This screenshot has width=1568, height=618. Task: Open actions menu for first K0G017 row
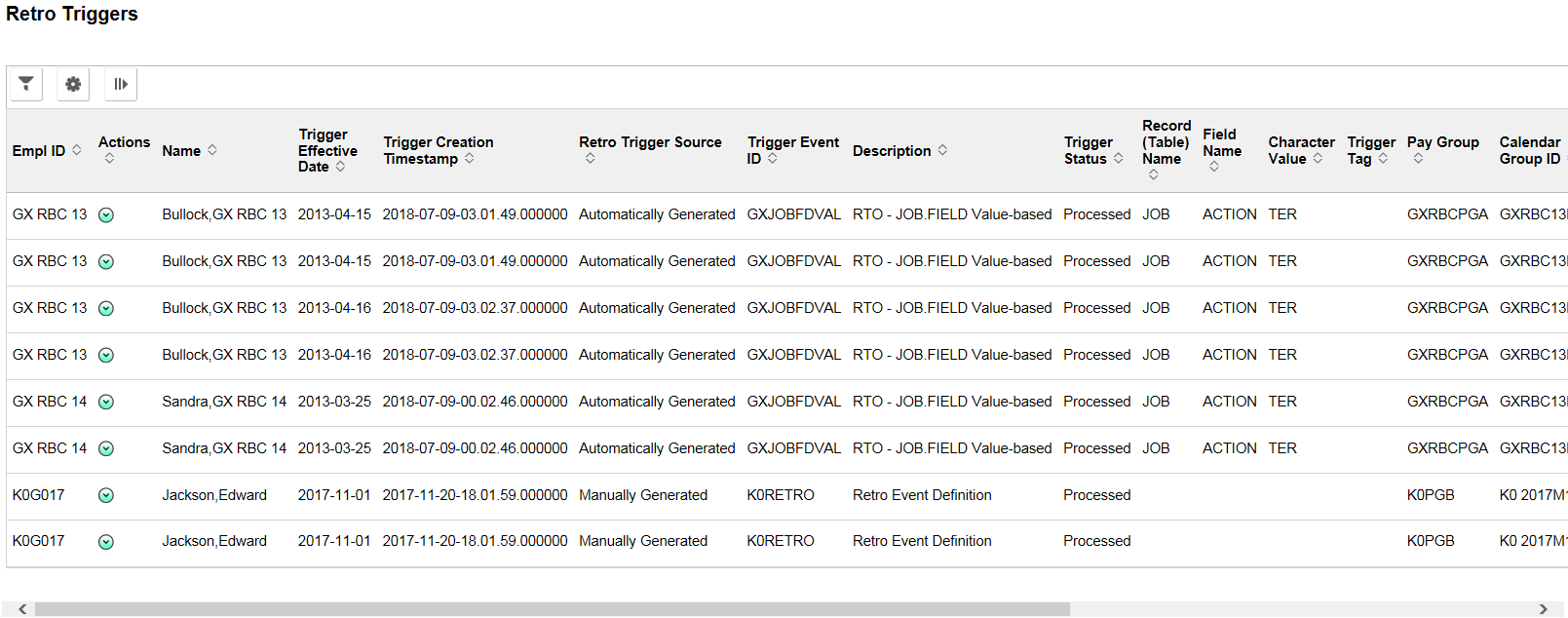(x=106, y=496)
